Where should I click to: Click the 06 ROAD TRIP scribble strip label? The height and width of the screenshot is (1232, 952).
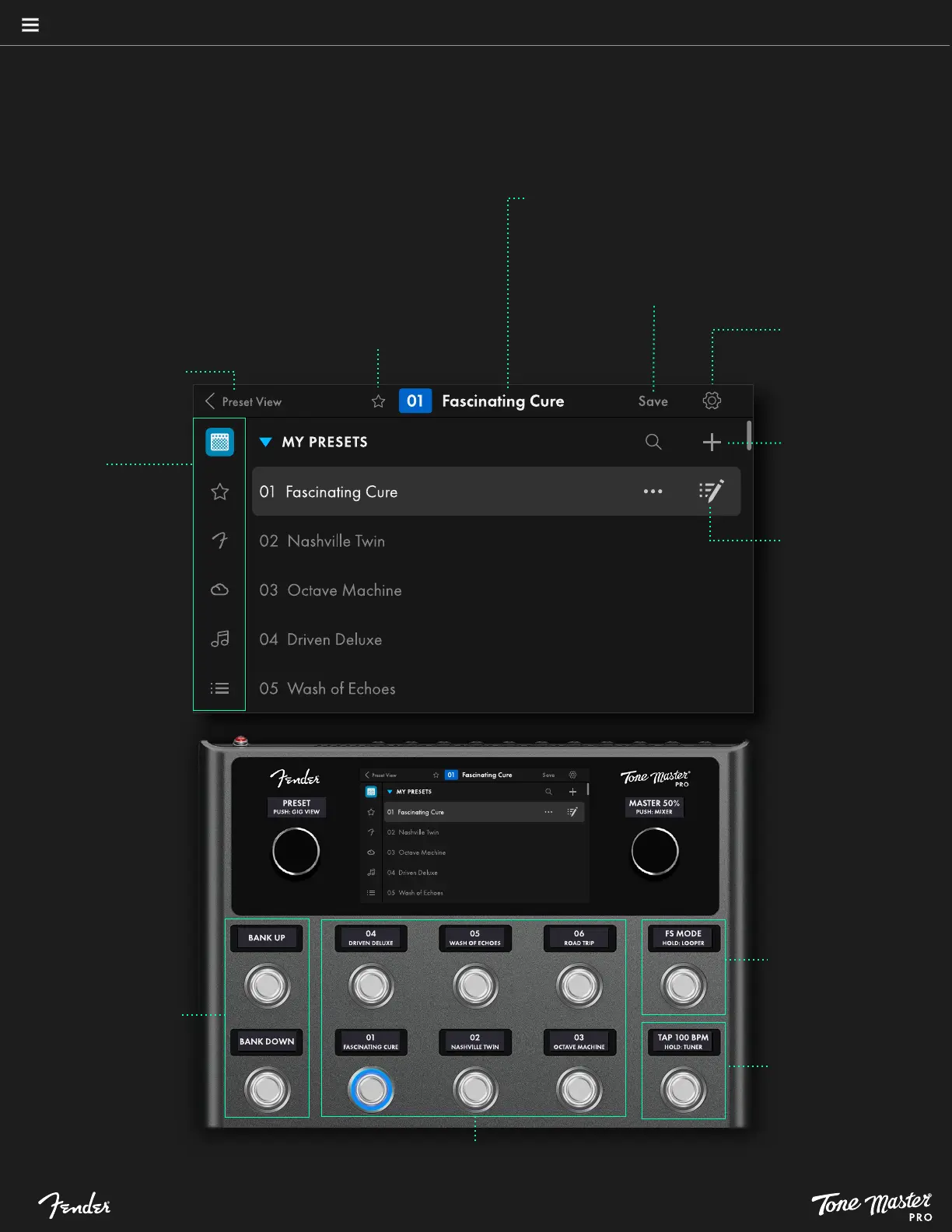pos(579,938)
